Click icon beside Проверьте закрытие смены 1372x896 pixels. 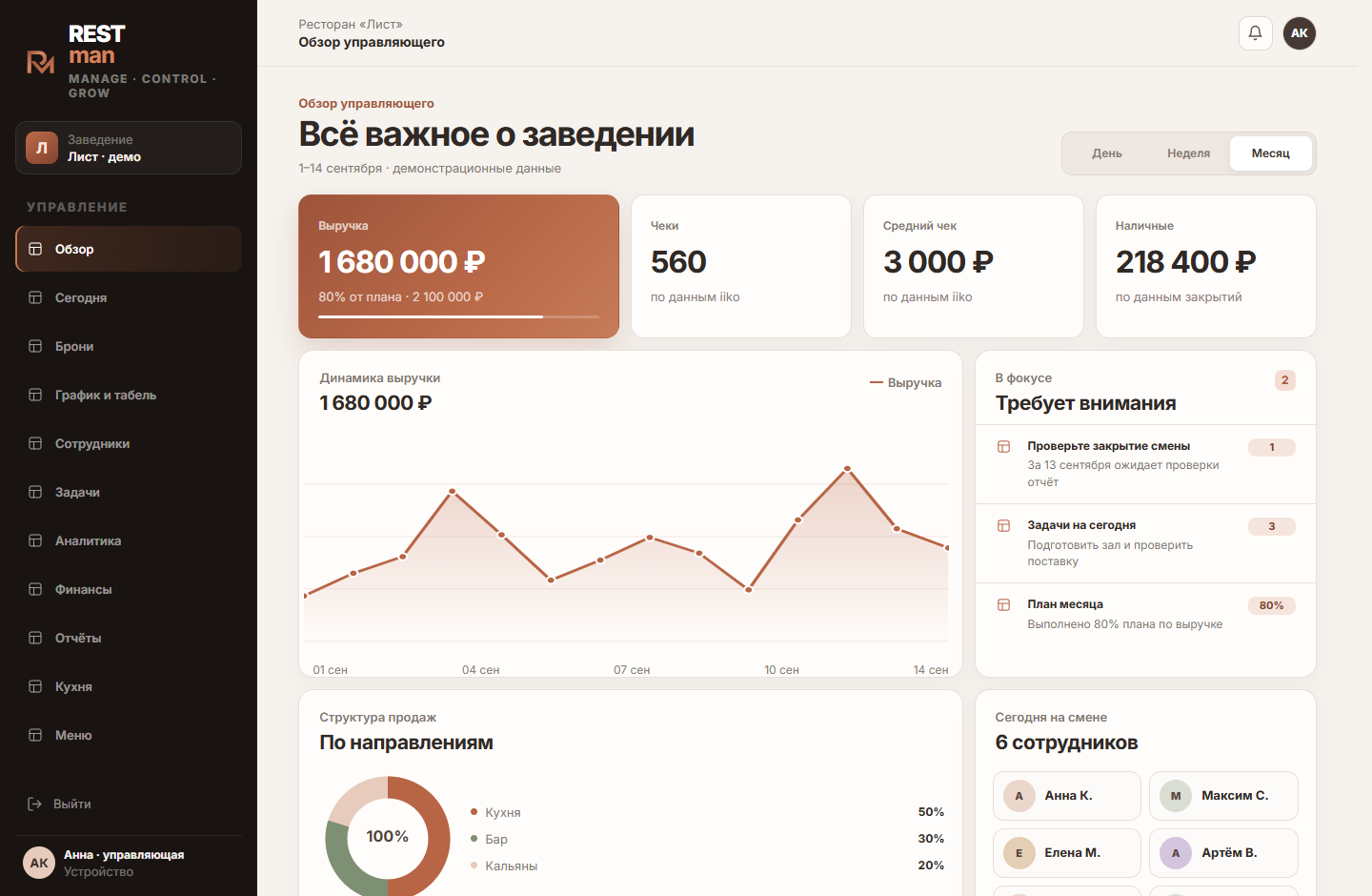click(x=1003, y=446)
